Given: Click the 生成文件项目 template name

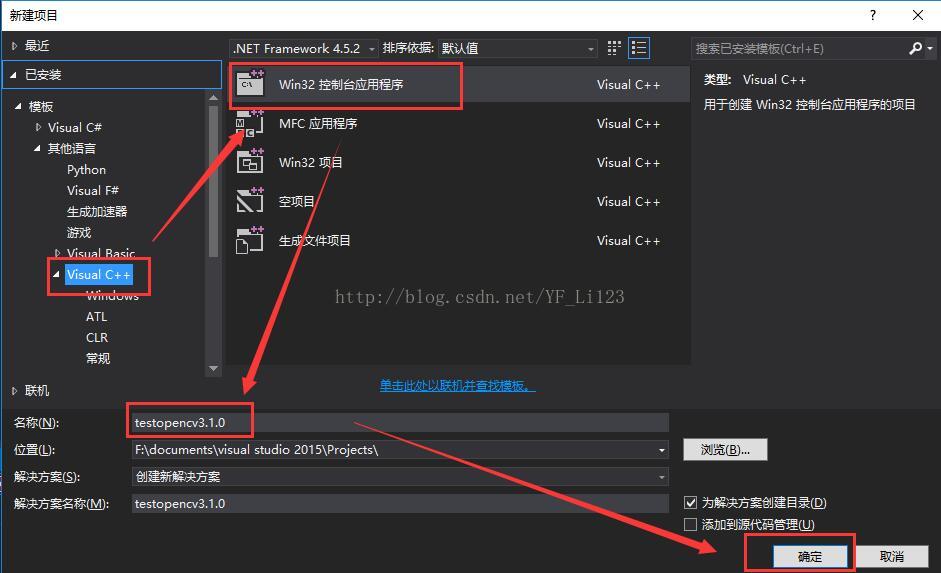Looking at the screenshot, I should [x=314, y=241].
